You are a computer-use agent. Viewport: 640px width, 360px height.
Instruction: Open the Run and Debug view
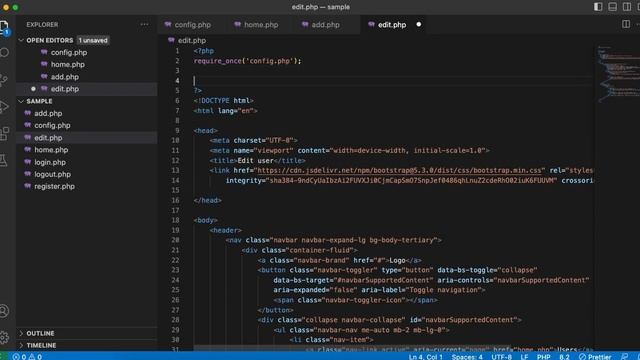pyautogui.click(x=4, y=107)
